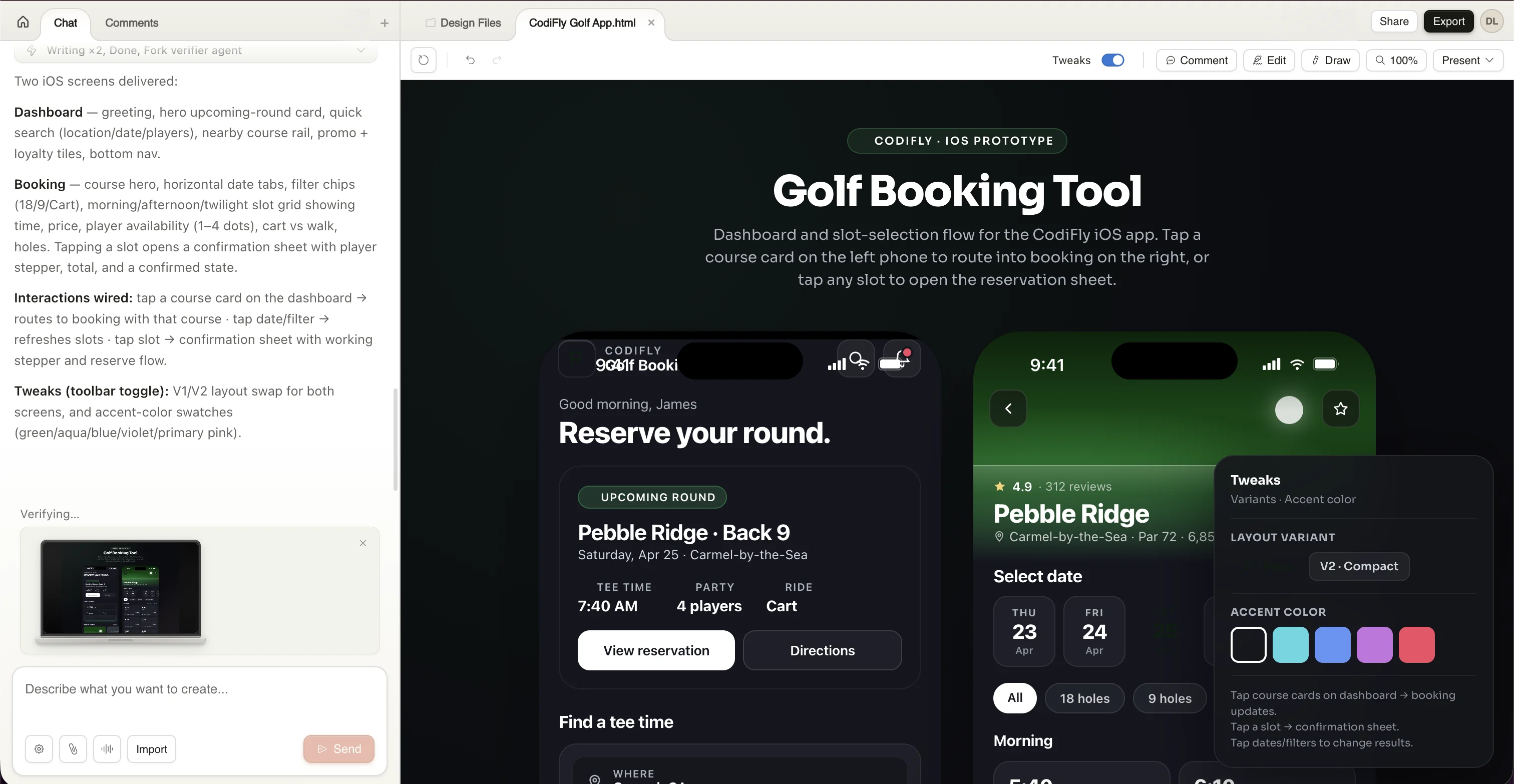Attach a file using the paperclip icon
The image size is (1514, 784).
(x=73, y=749)
